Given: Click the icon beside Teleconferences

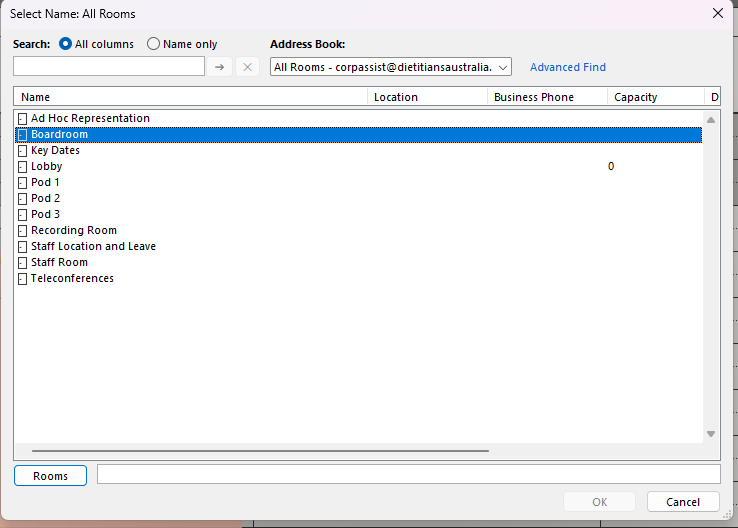Looking at the screenshot, I should point(22,279).
